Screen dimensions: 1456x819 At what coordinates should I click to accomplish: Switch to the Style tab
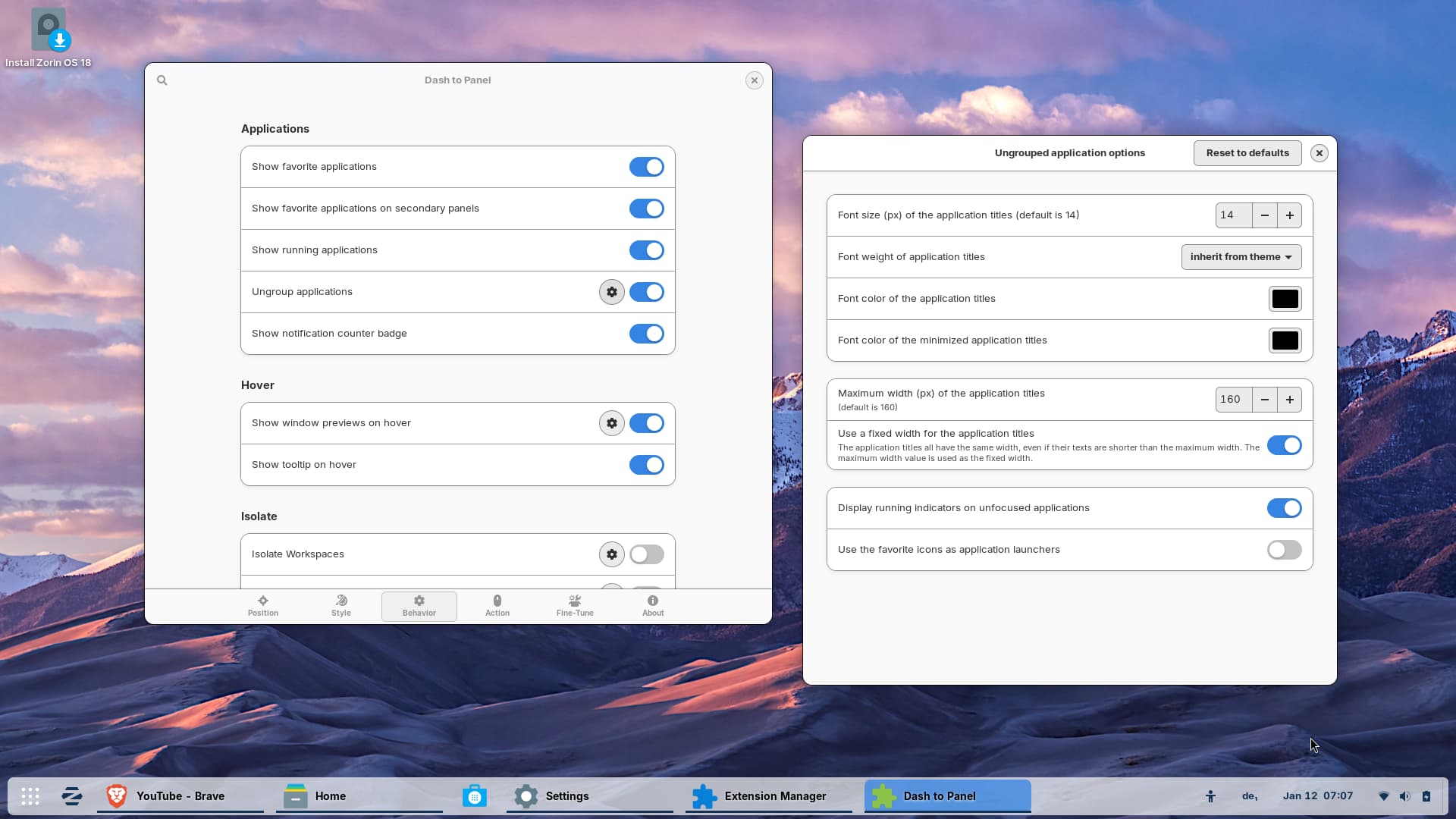[340, 606]
